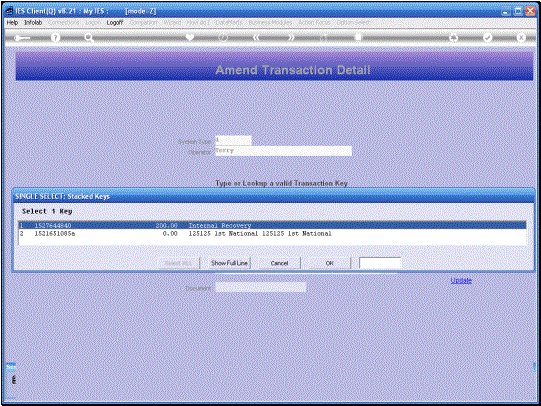Open the Infolab menu

(33, 22)
